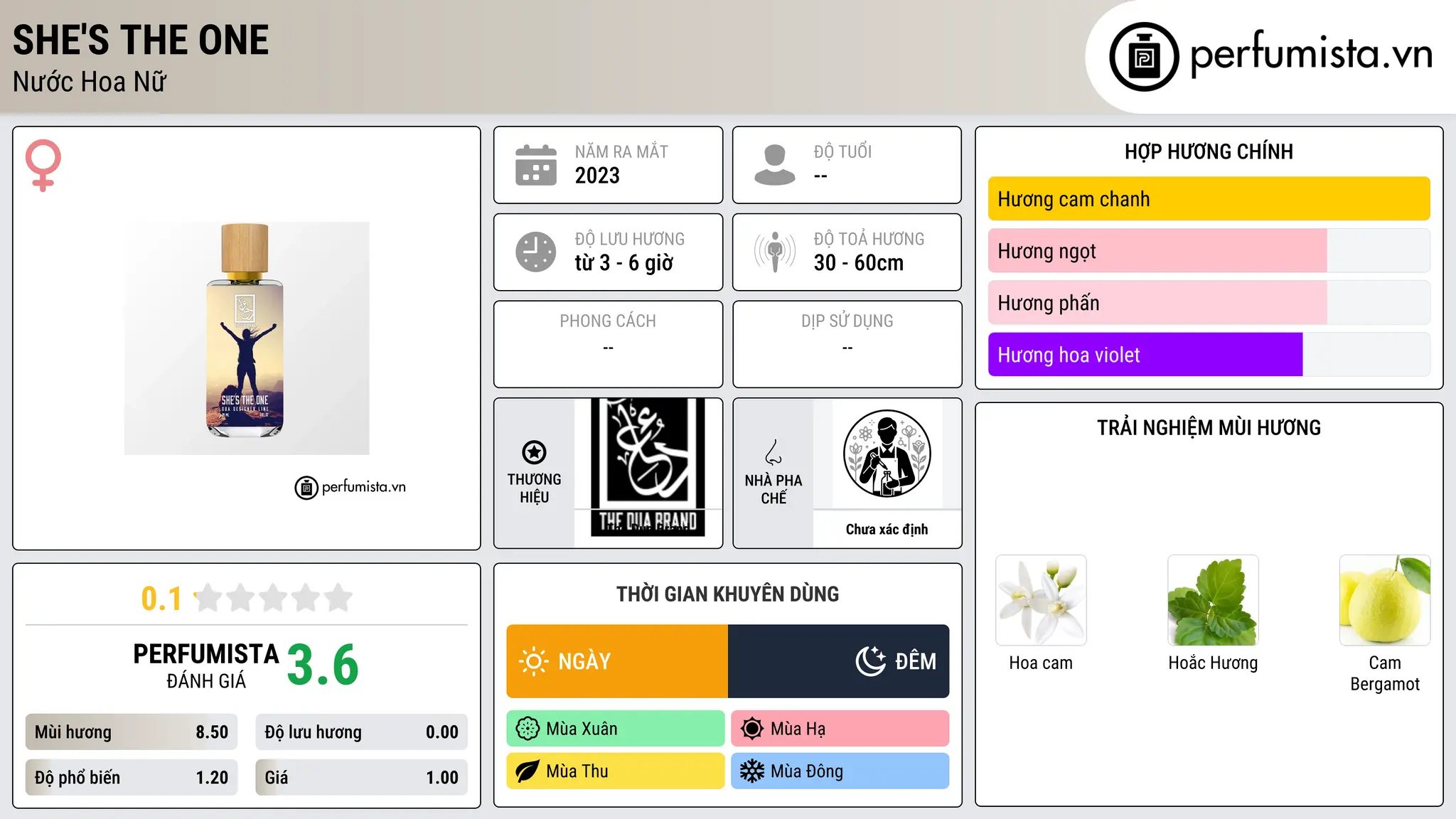Screen dimensions: 1456x819
Task: Choose the Mùa Hạ season chip
Action: coord(840,729)
